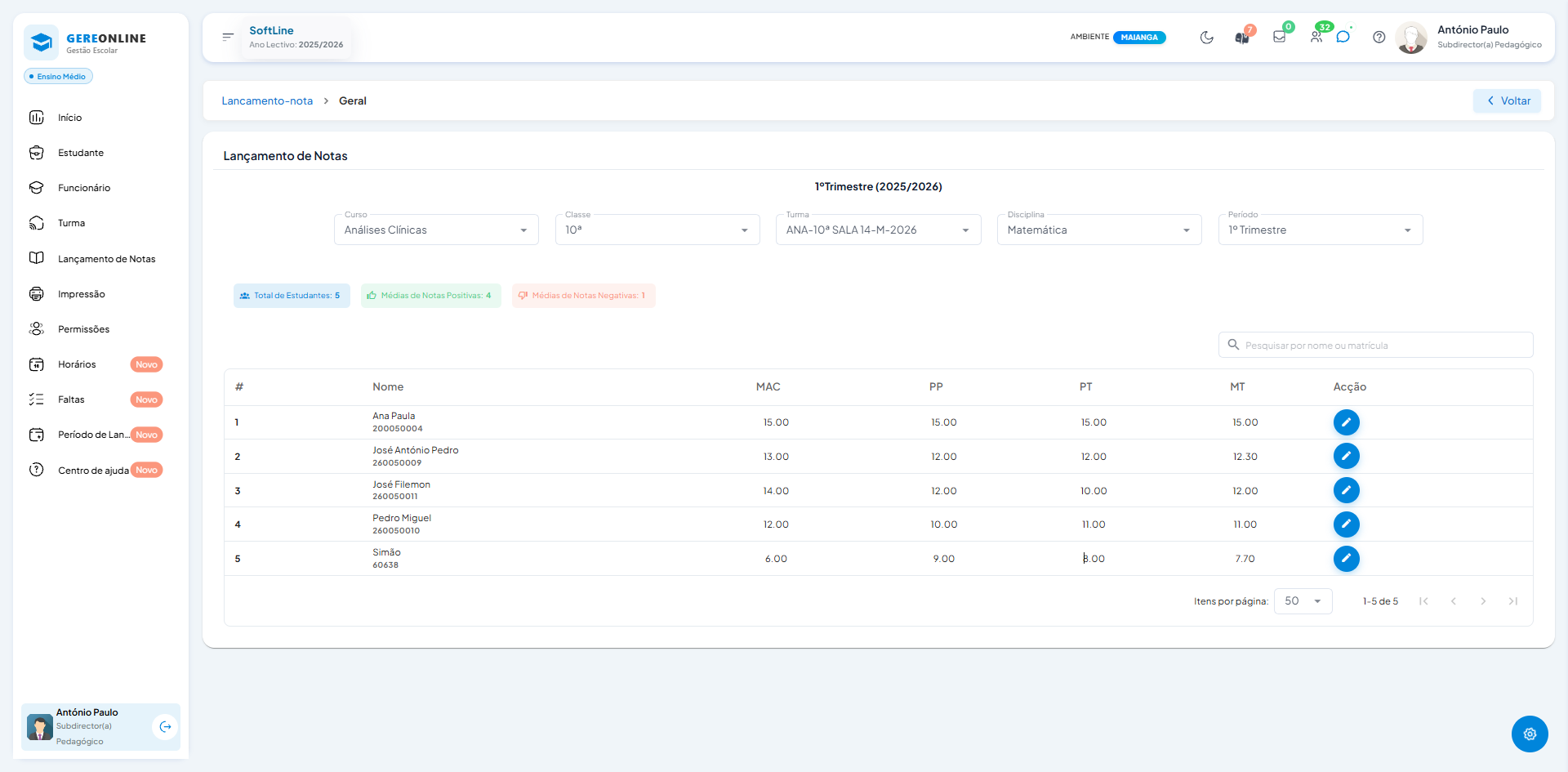Open Impressão in sidebar
The image size is (1568, 772).
pyautogui.click(x=81, y=294)
